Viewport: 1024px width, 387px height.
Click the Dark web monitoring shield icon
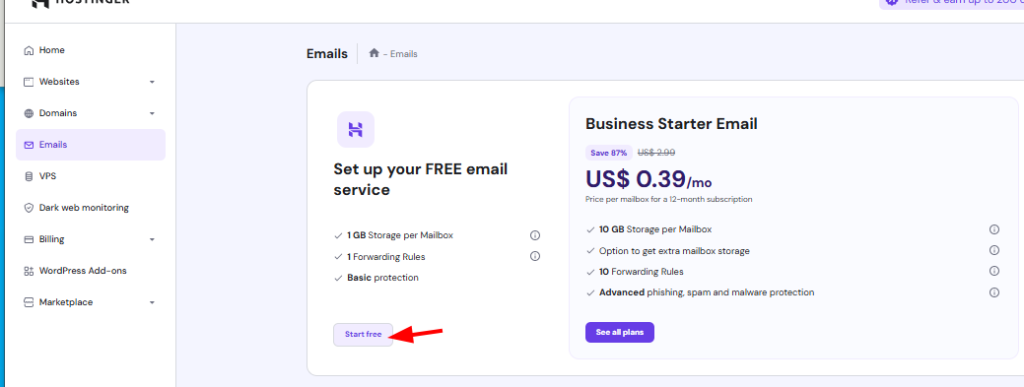point(28,208)
